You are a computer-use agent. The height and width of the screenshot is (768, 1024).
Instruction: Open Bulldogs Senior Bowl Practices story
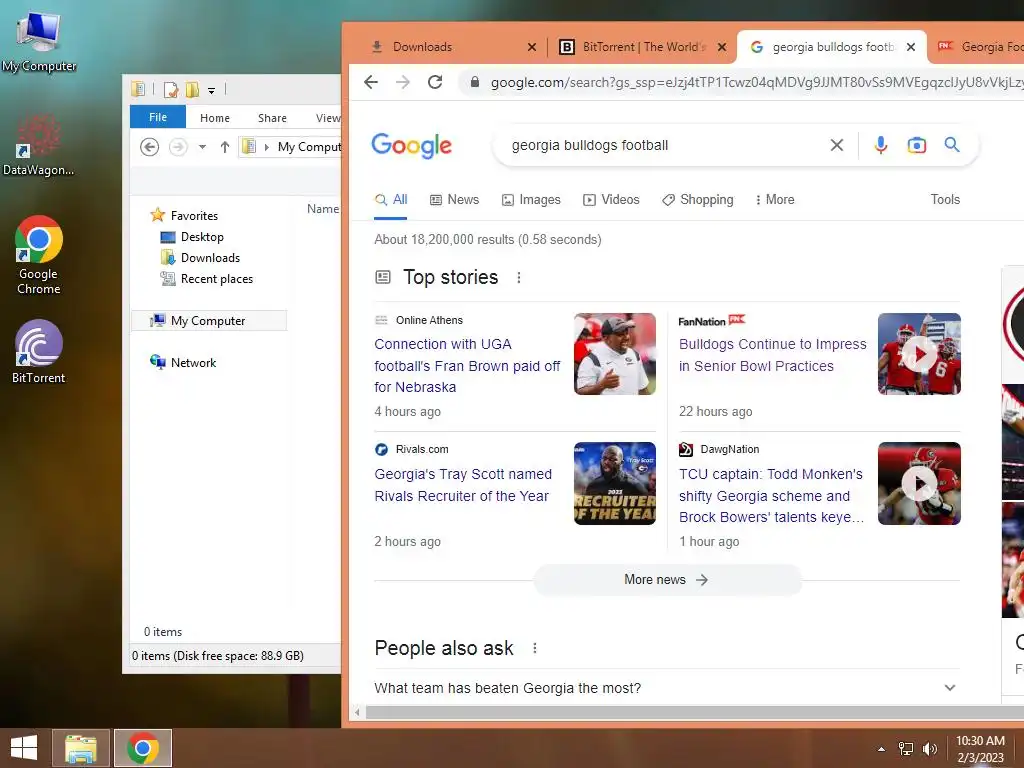pos(773,355)
